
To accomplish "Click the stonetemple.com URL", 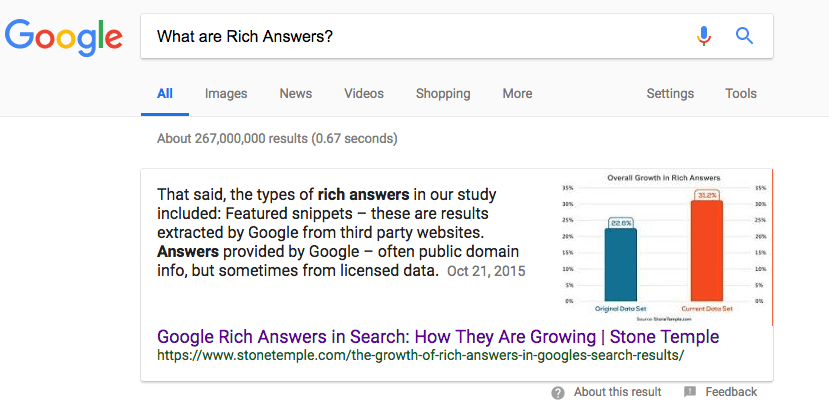I will tap(420, 355).
